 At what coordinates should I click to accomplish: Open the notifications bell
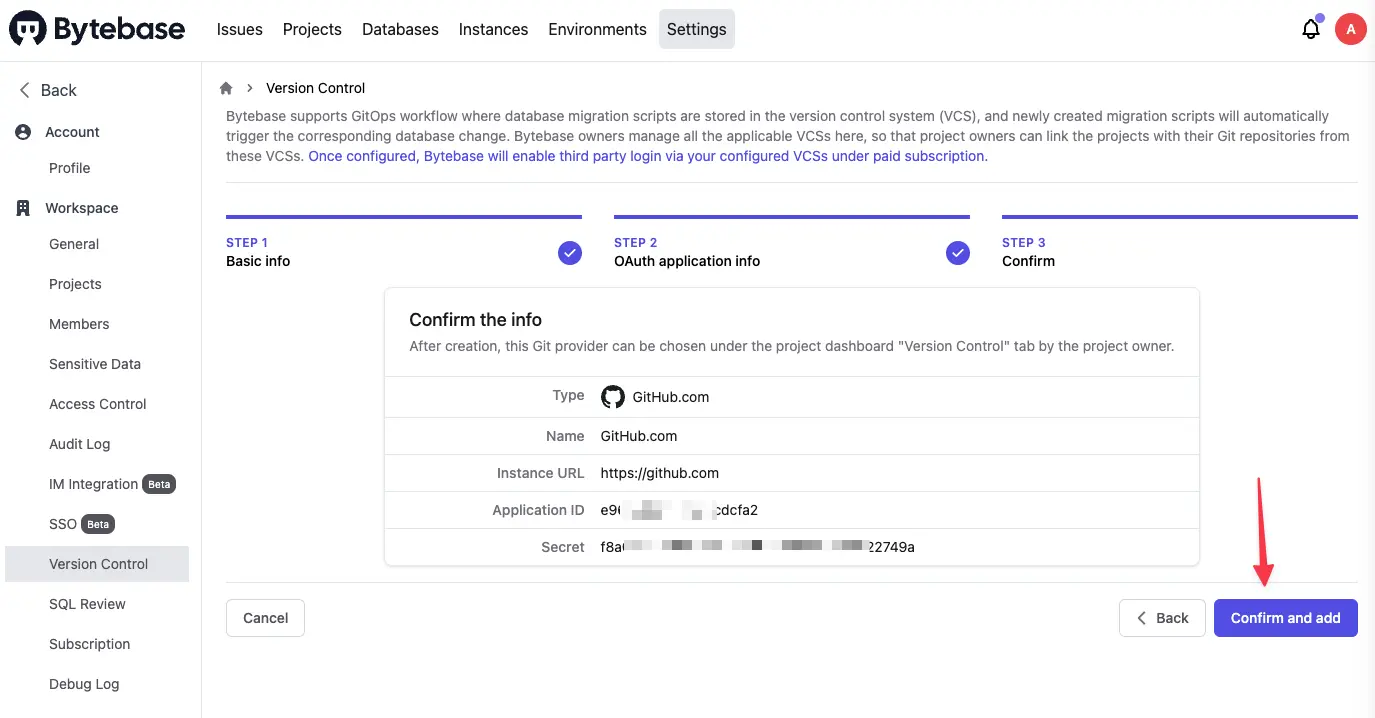tap(1311, 29)
